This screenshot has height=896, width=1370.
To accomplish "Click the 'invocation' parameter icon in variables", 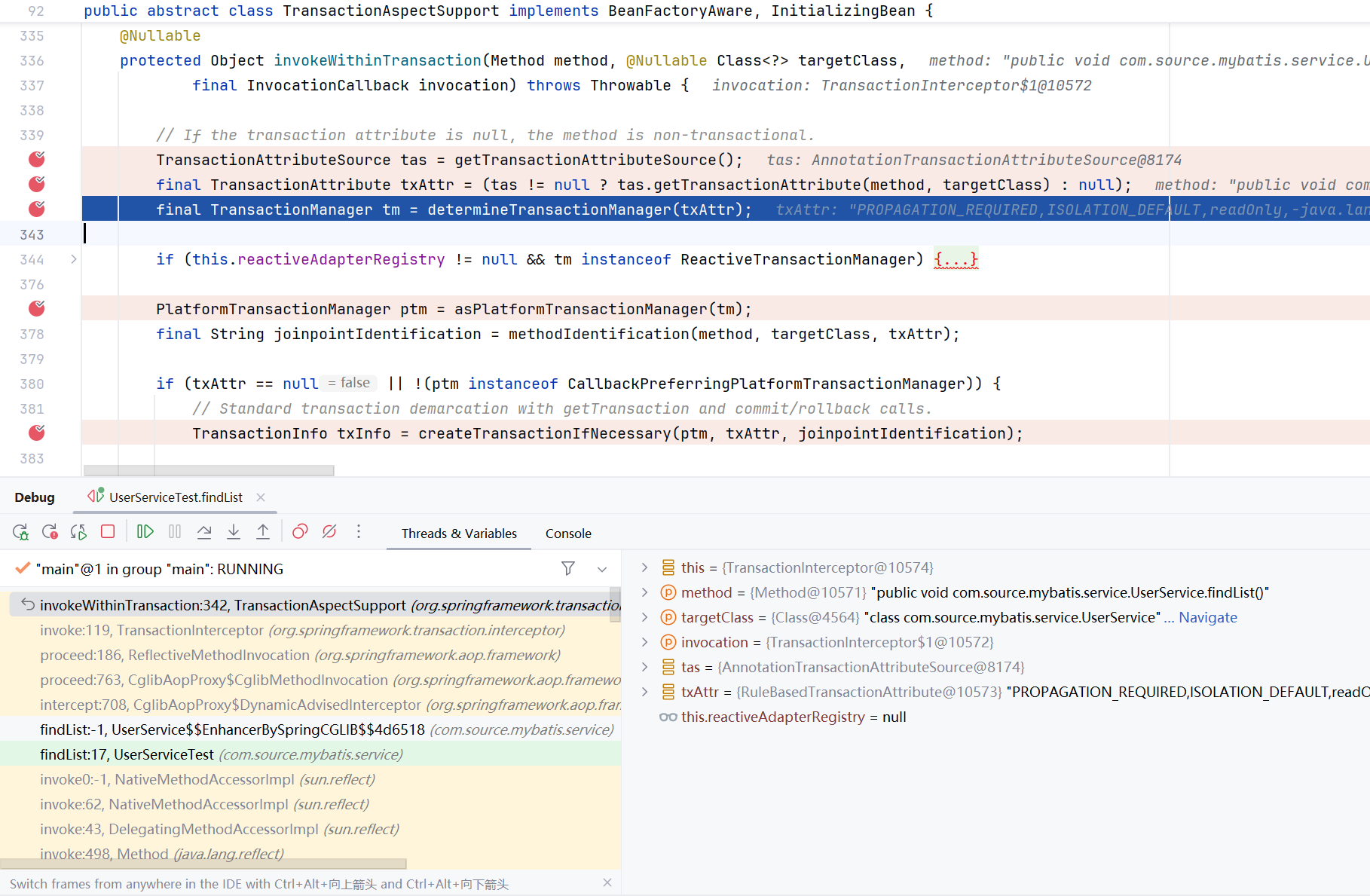I will [x=668, y=642].
